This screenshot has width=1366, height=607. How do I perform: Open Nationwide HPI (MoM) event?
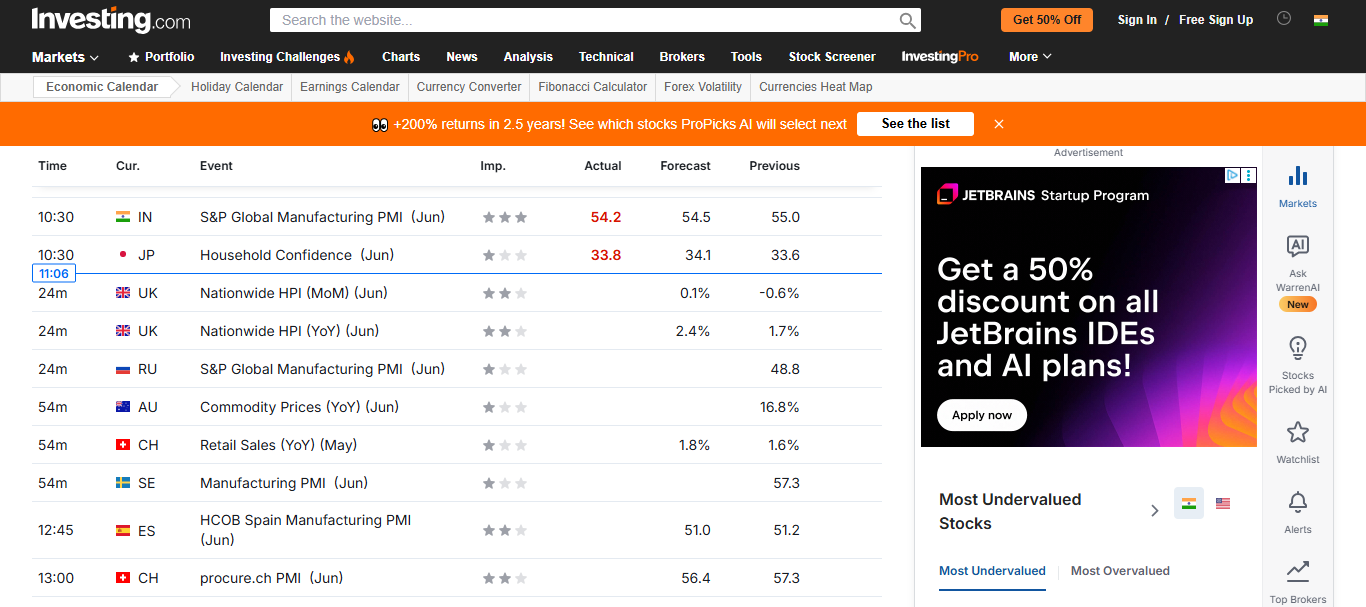coord(294,293)
